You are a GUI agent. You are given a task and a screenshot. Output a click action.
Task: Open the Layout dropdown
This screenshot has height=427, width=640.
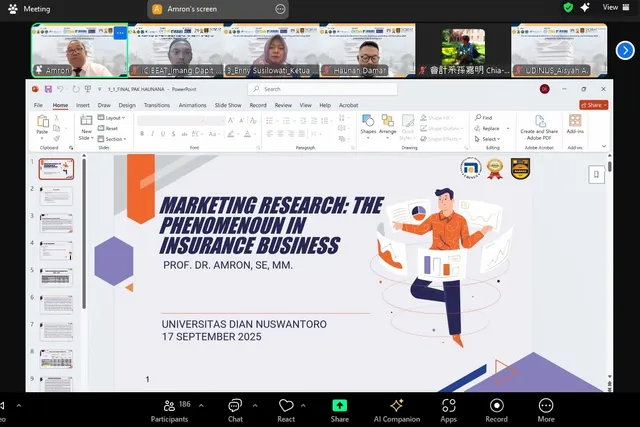[x=111, y=118]
